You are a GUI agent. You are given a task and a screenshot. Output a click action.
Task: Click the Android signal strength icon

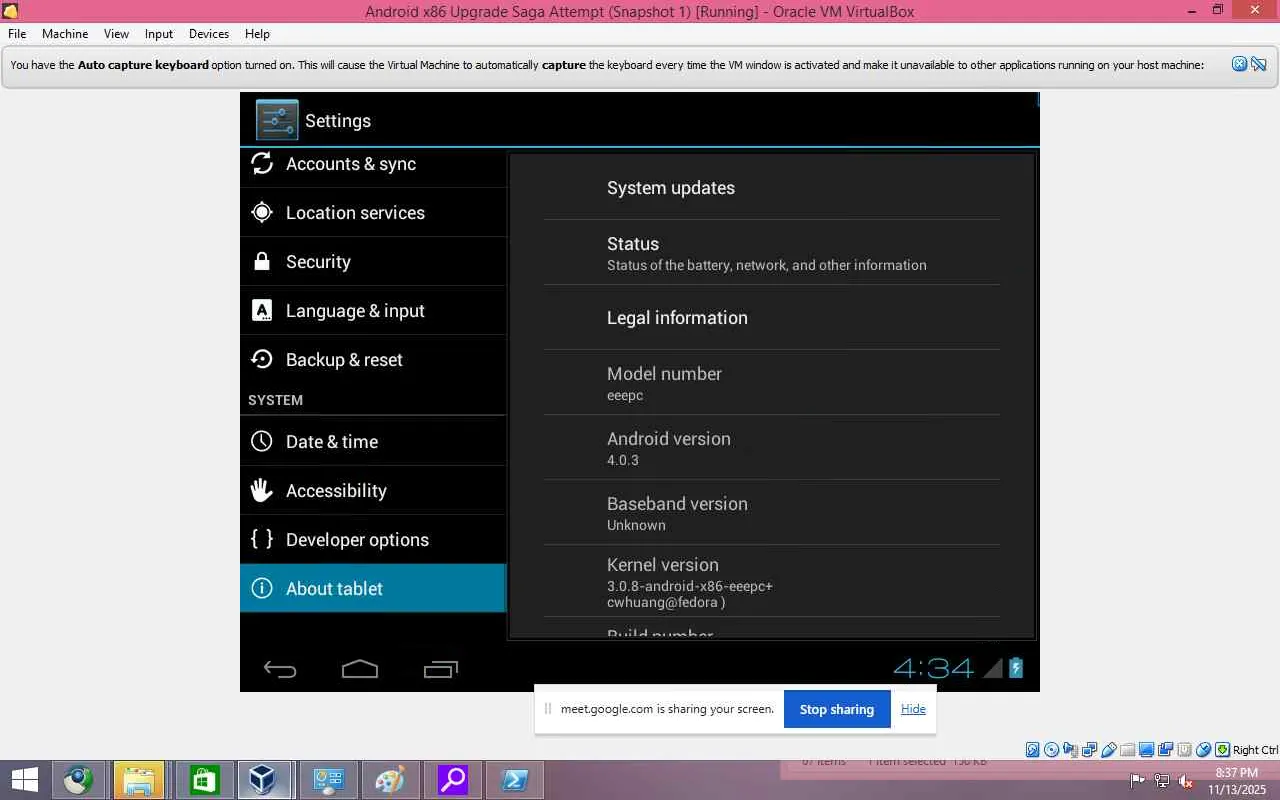[993, 668]
